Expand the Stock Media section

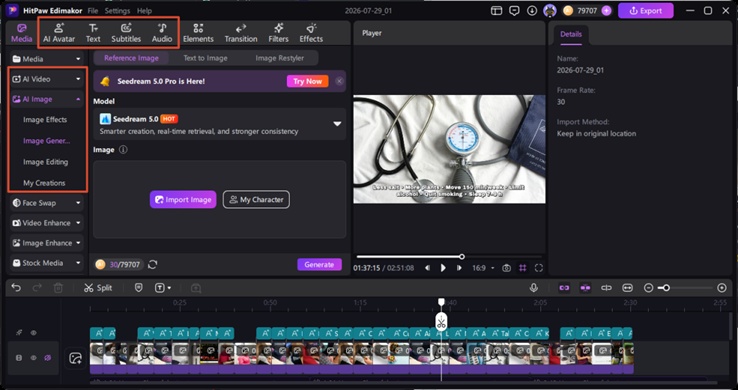47,263
